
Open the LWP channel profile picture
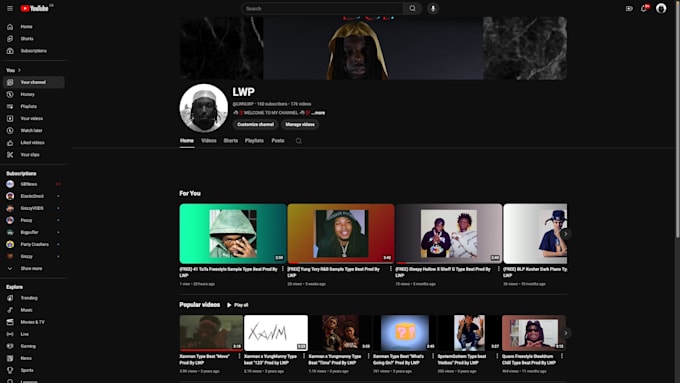204,108
